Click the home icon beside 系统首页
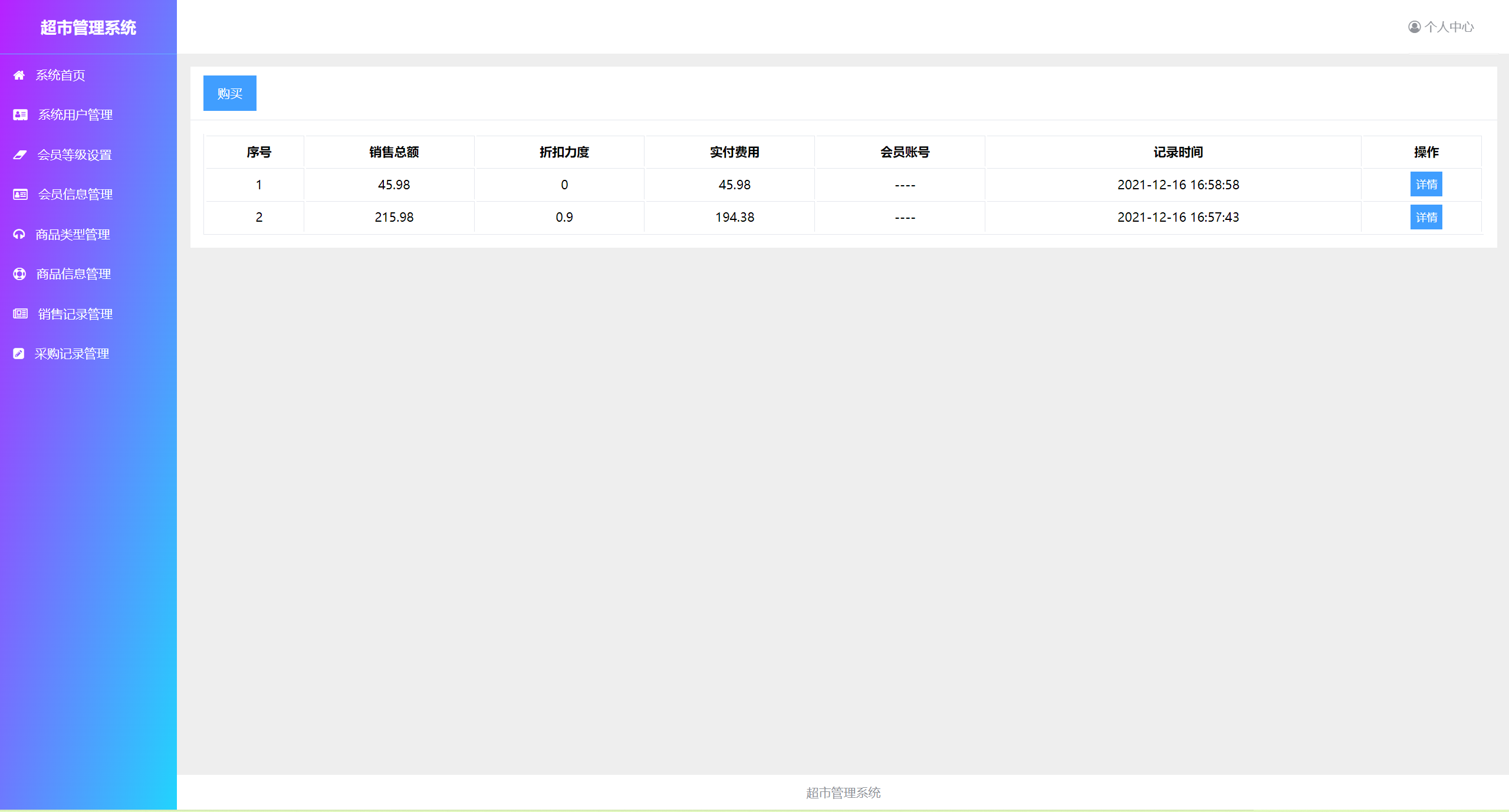This screenshot has width=1509, height=812. 19,75
